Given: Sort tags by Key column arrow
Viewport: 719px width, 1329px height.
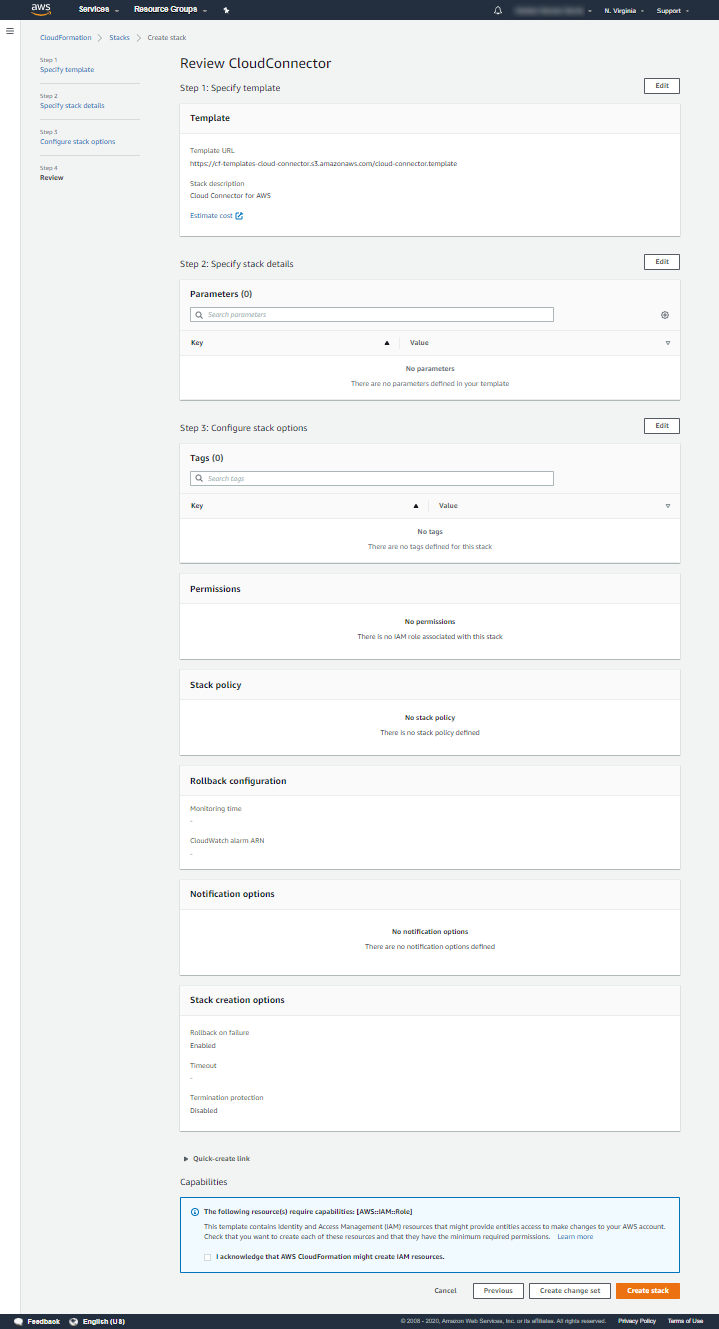Looking at the screenshot, I should click(x=416, y=506).
